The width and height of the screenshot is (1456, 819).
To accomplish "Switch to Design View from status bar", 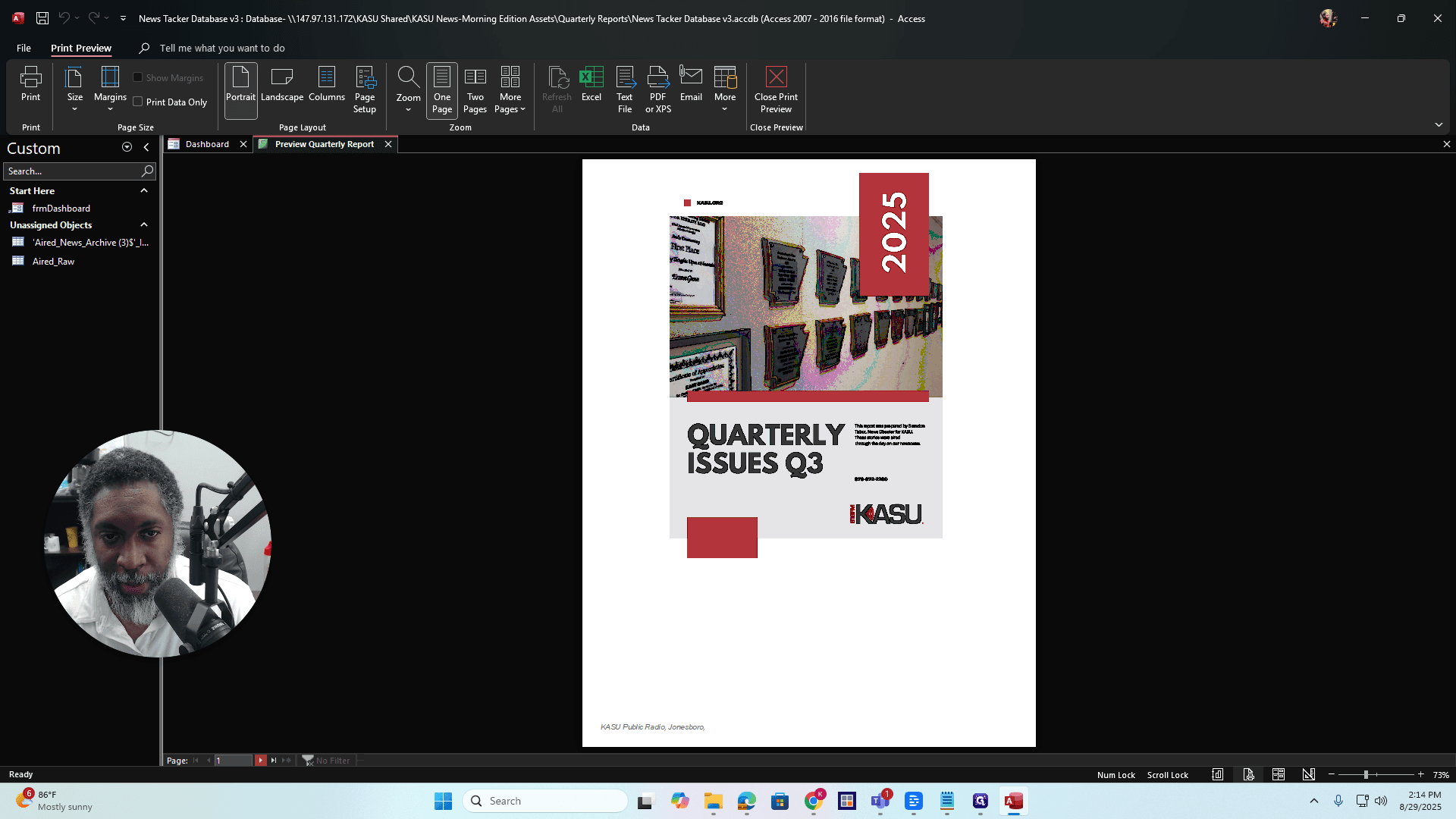I will coord(1308,775).
